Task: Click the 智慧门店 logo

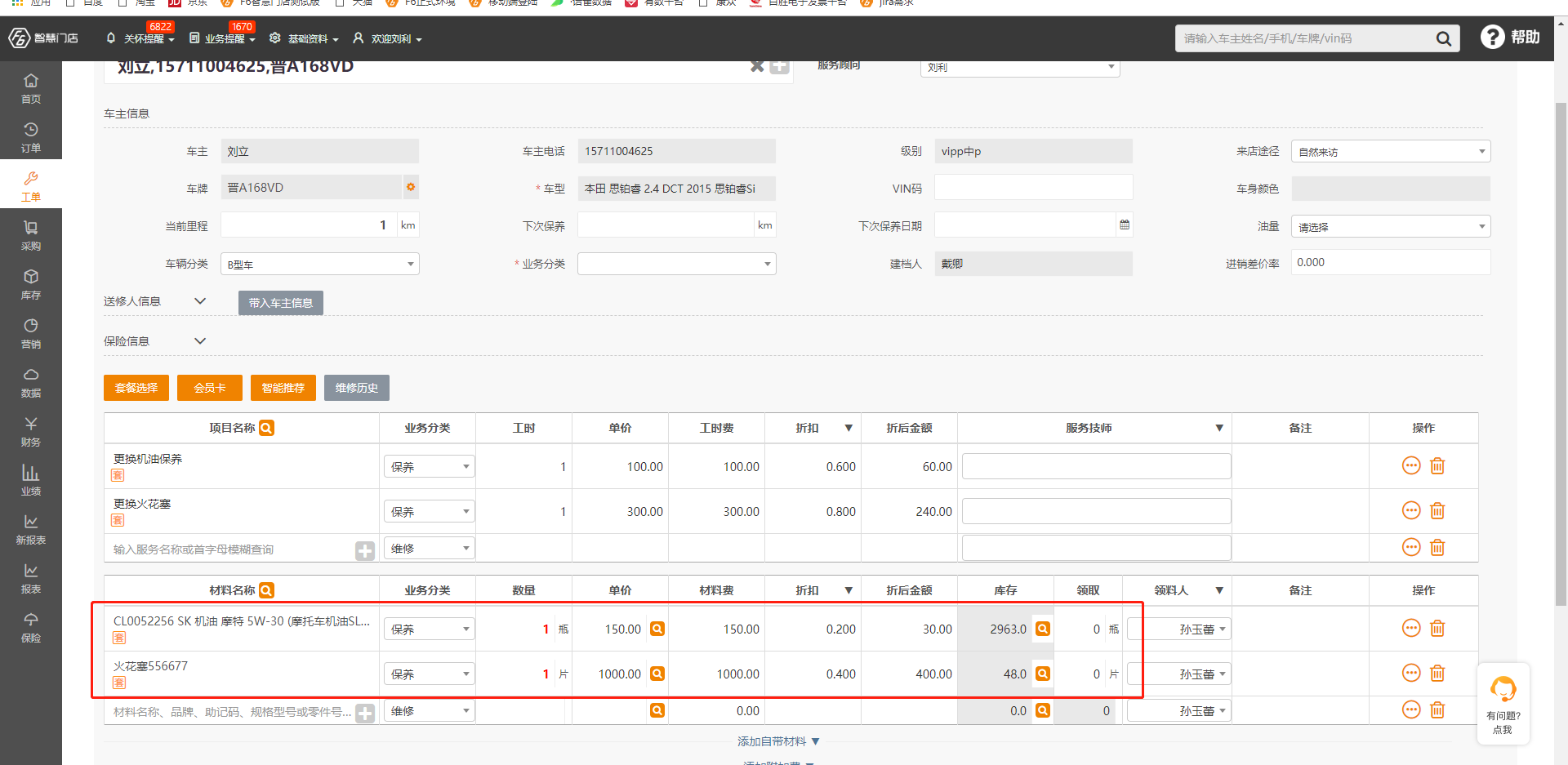Action: coord(43,38)
